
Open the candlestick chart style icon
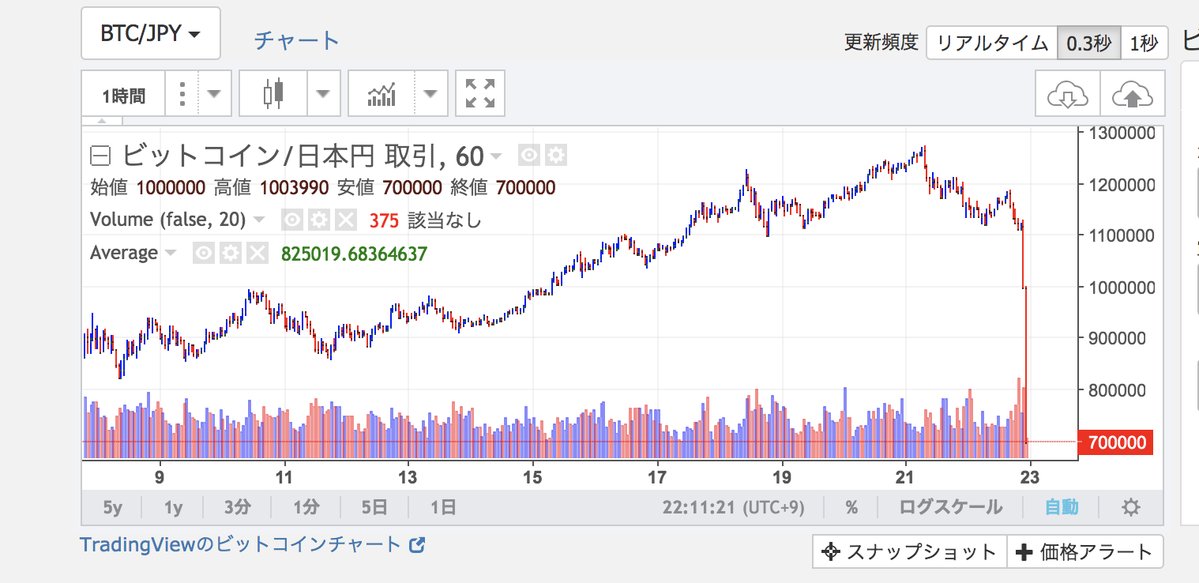click(273, 93)
